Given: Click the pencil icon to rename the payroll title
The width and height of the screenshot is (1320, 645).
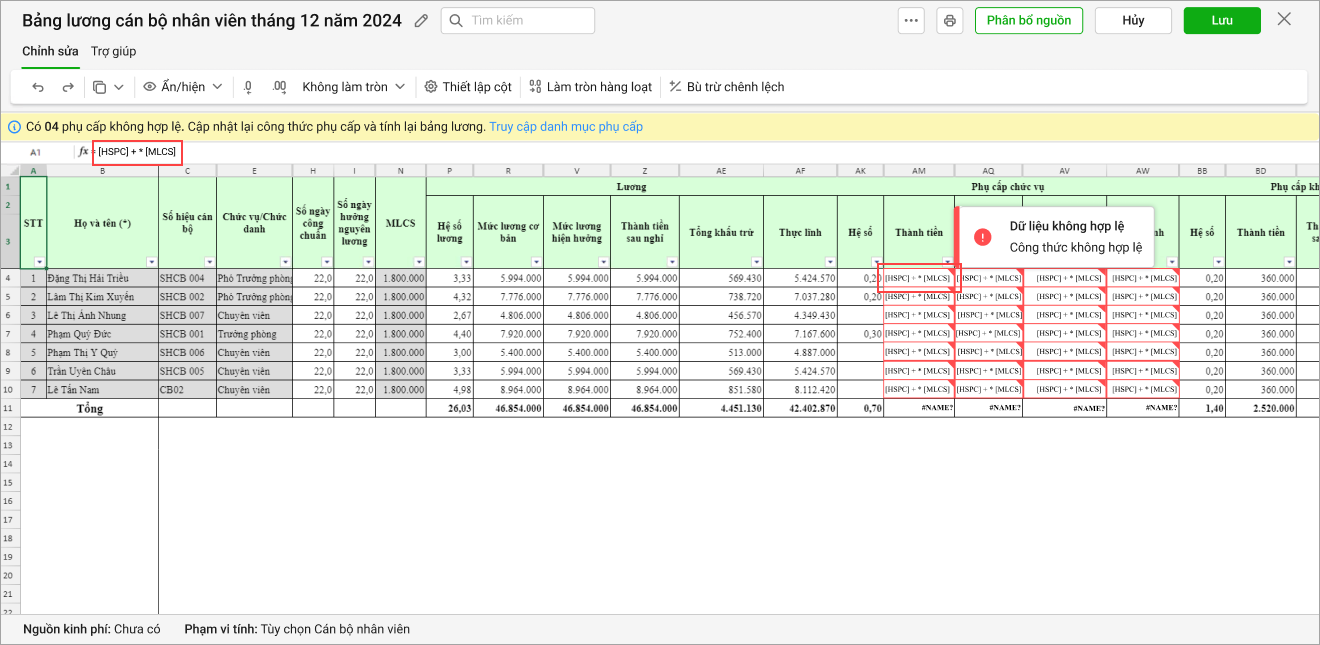Looking at the screenshot, I should point(421,21).
